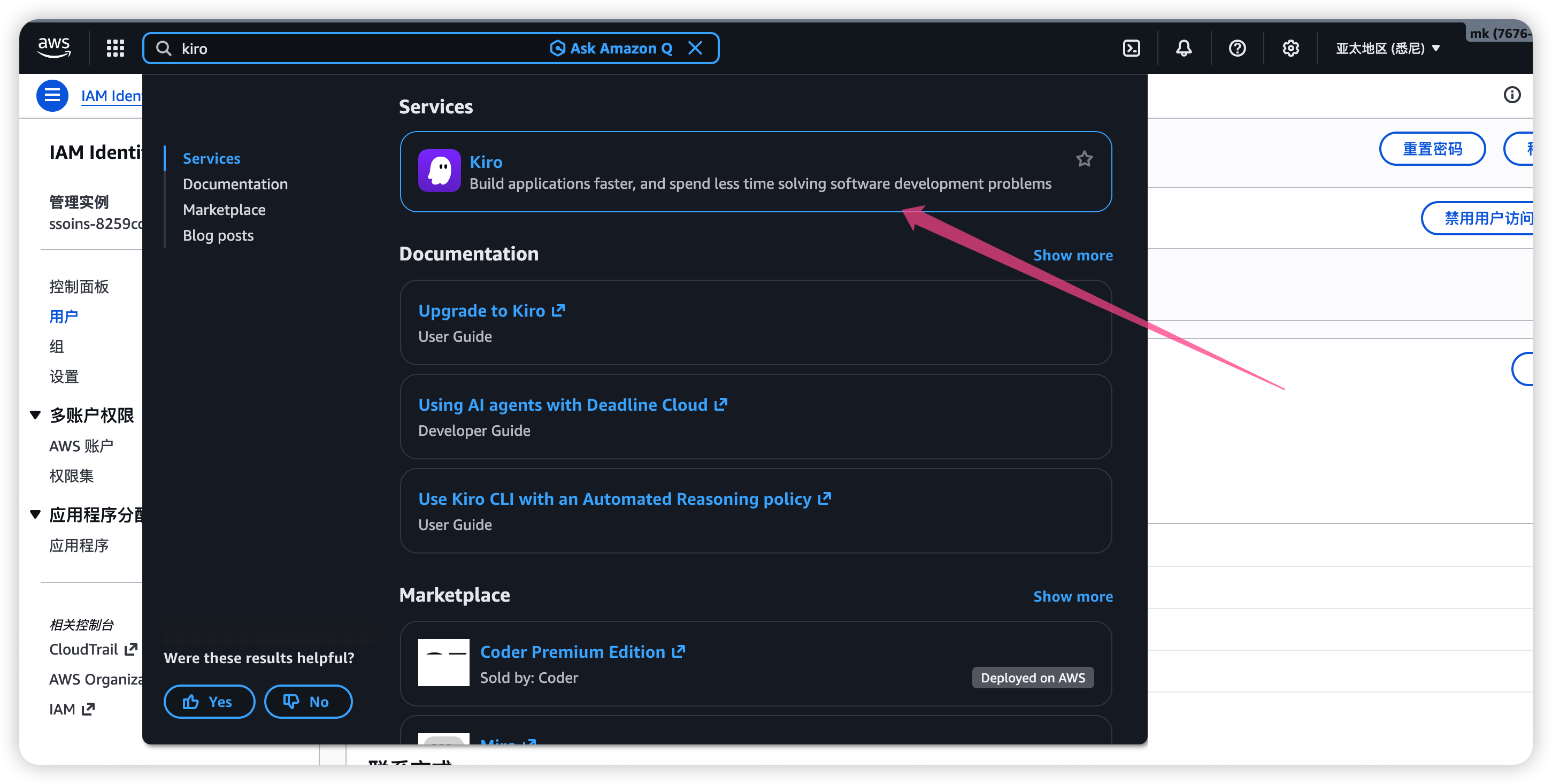
Task: Open Coder Premium Edition marketplace listing
Action: click(x=582, y=652)
